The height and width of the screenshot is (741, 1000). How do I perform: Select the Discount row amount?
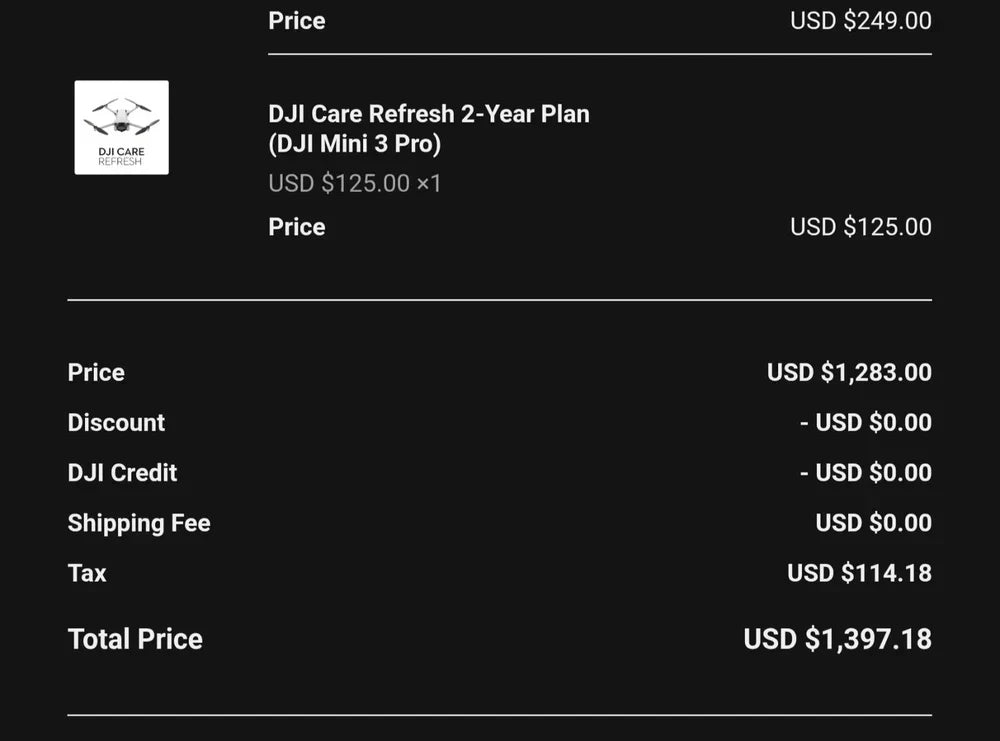865,423
